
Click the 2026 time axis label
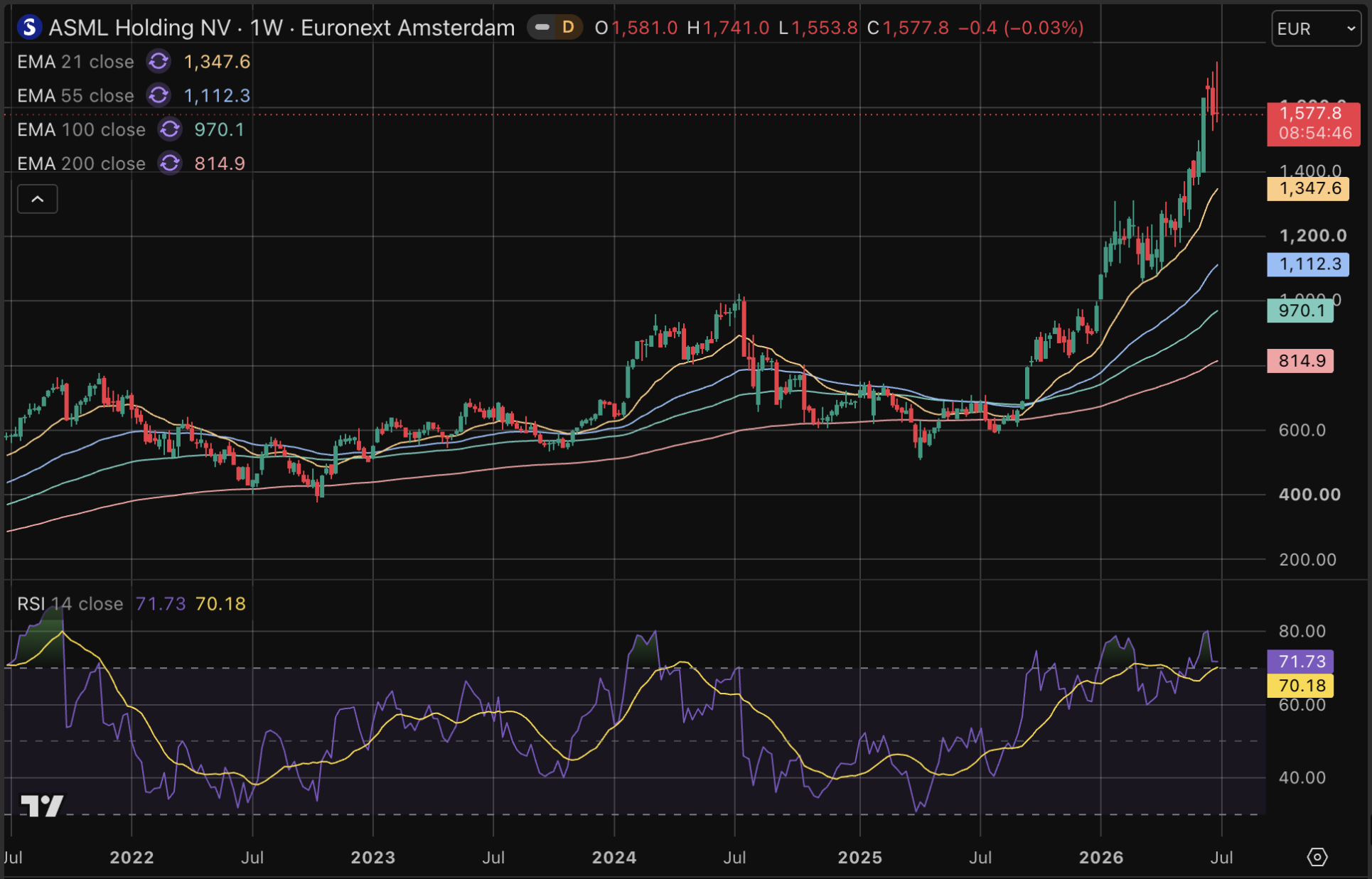1101,858
